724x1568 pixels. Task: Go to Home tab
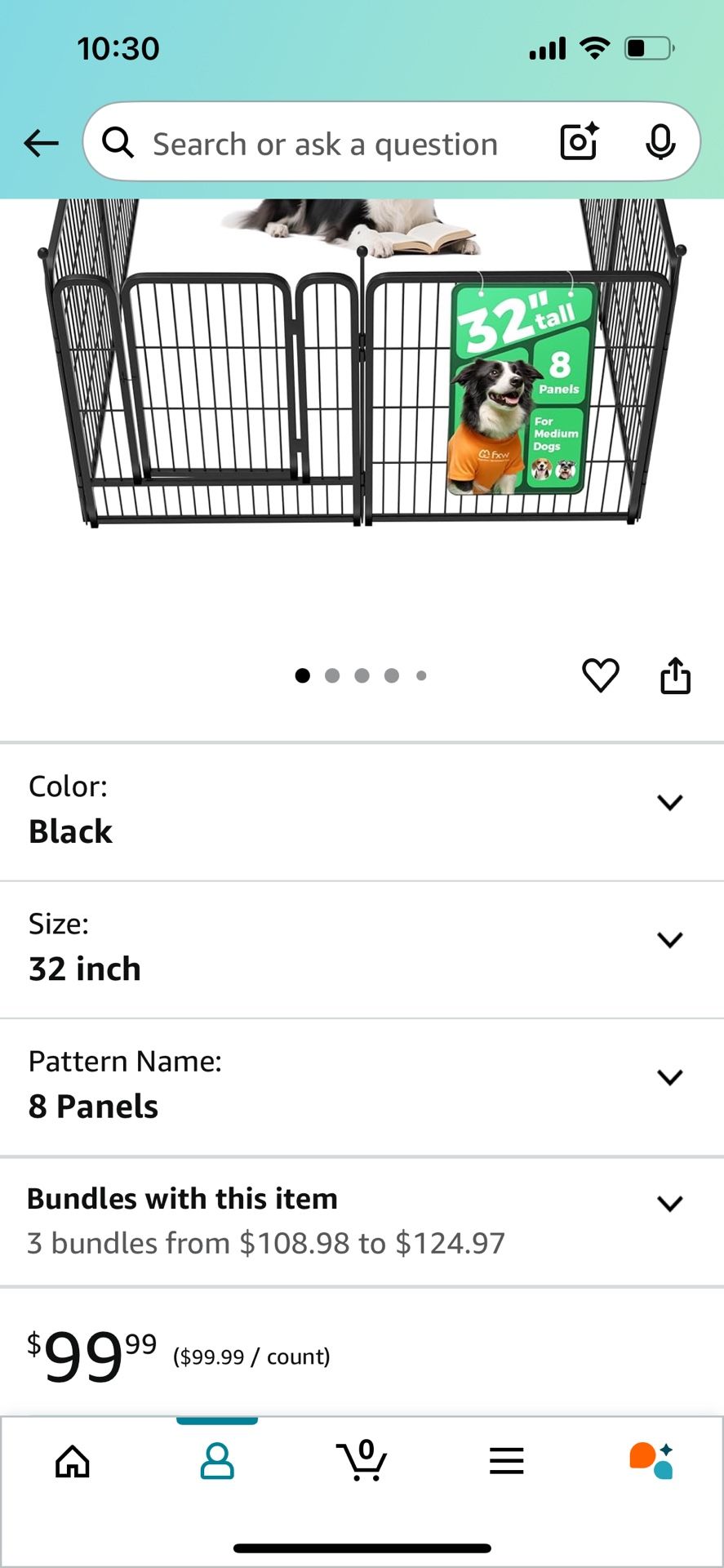(73, 1461)
